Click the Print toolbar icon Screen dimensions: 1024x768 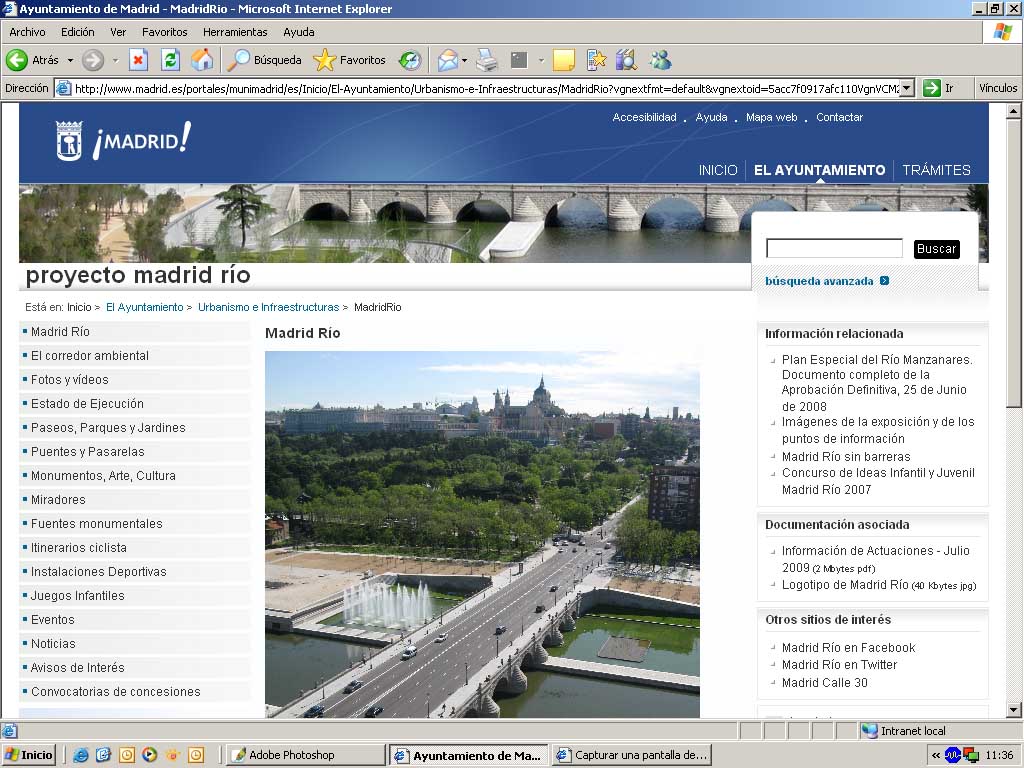pos(487,60)
